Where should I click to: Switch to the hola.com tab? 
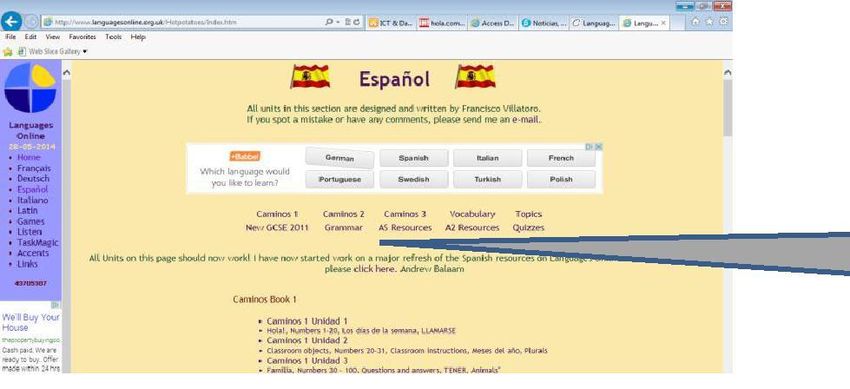pyautogui.click(x=442, y=23)
